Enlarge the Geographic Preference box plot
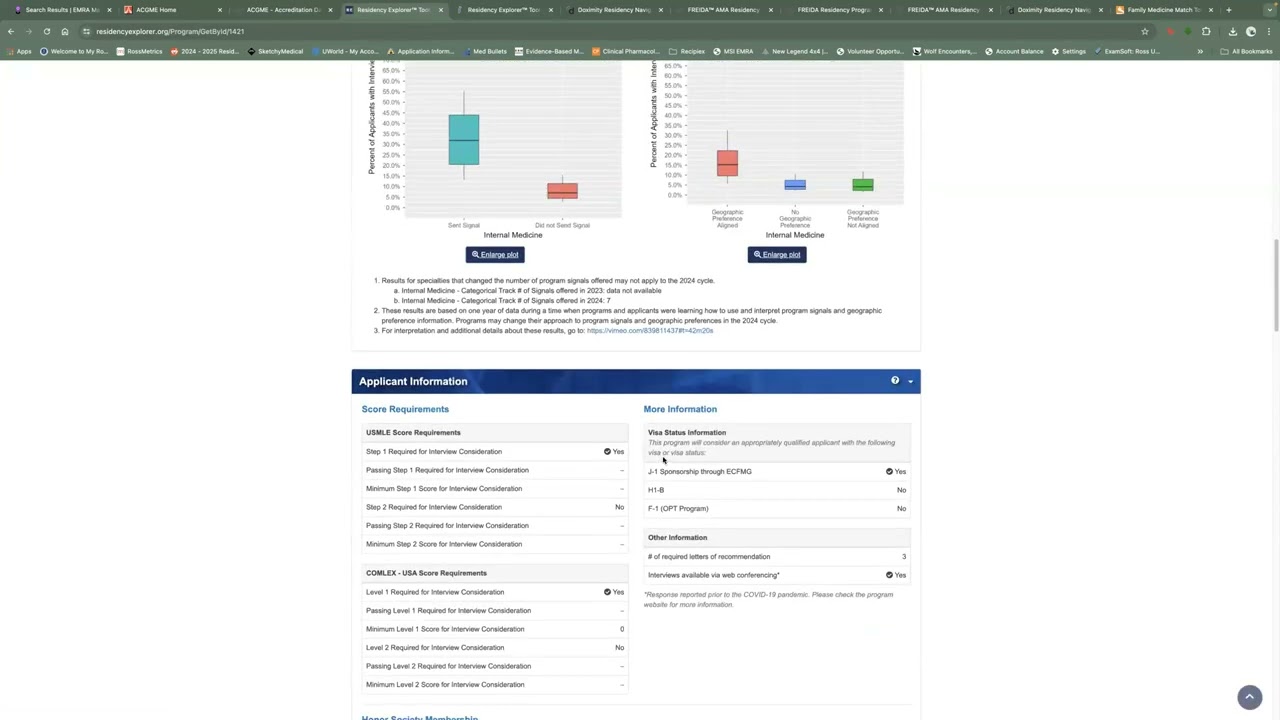The height and width of the screenshot is (720, 1280). click(x=777, y=254)
